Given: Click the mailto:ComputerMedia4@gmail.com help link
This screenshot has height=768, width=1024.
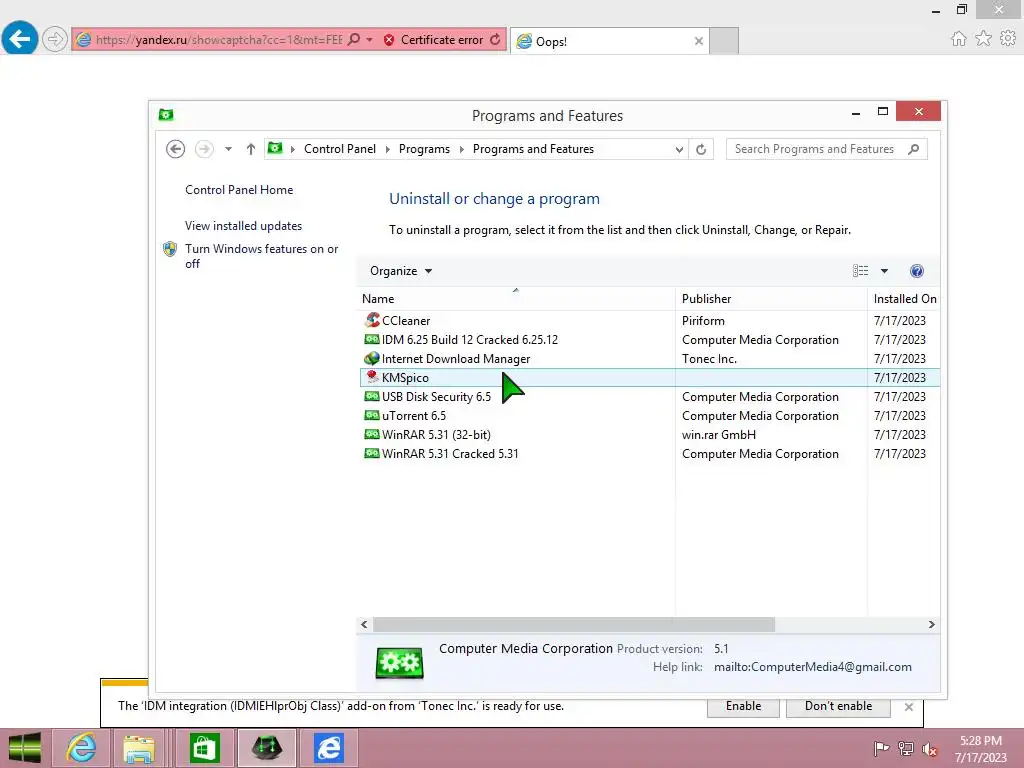Looking at the screenshot, I should click(812, 667).
